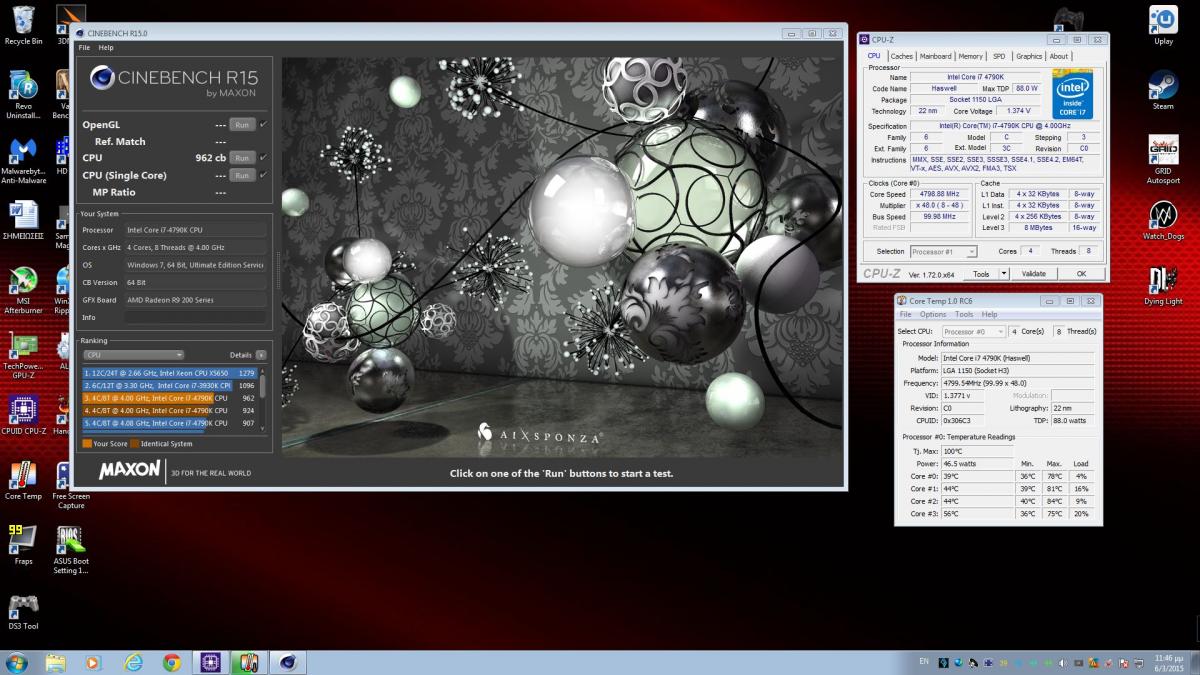Select the DS3 Tool desktop icon
The image size is (1200, 675).
point(23,612)
